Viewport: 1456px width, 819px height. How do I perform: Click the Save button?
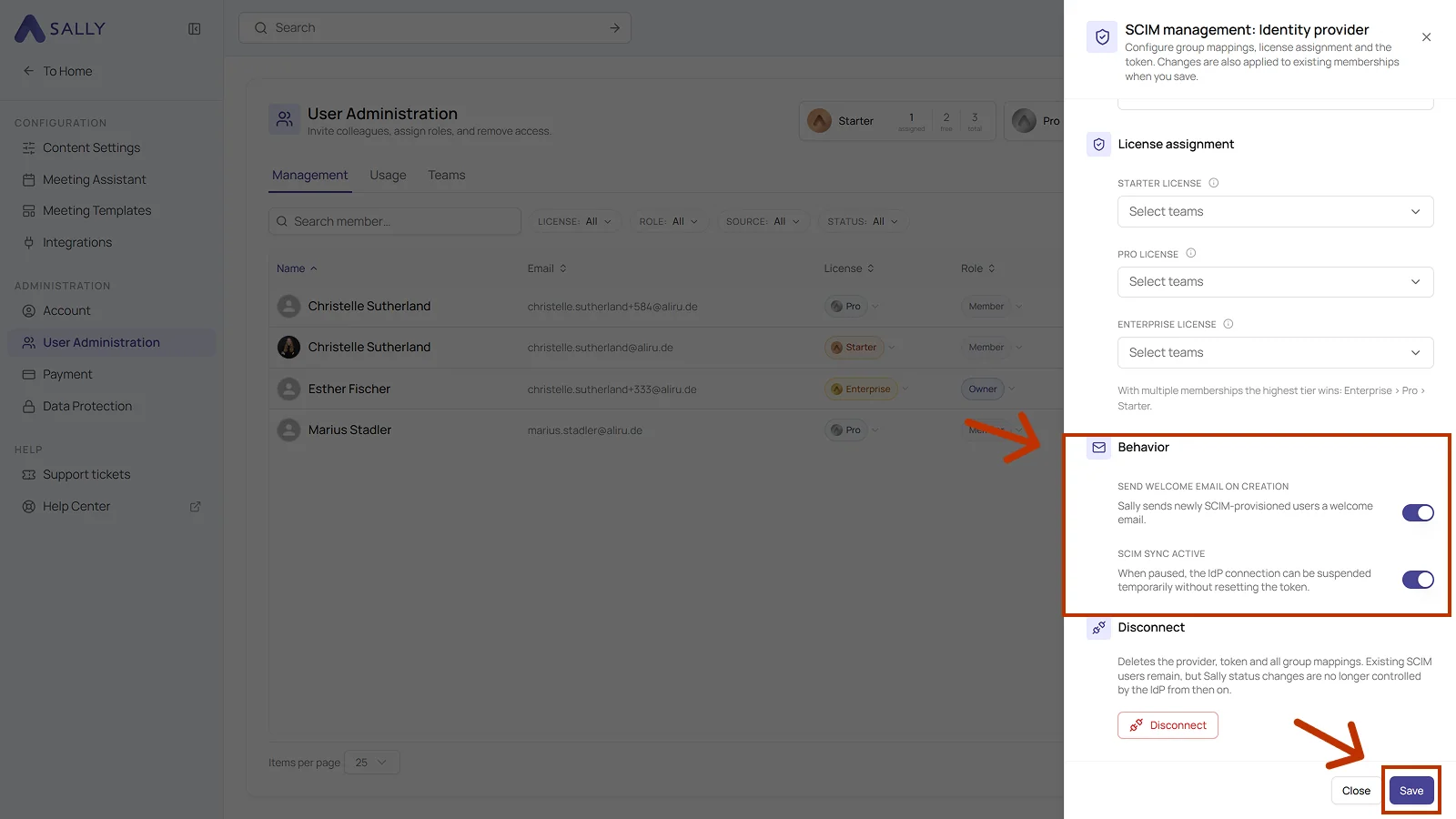click(1411, 791)
